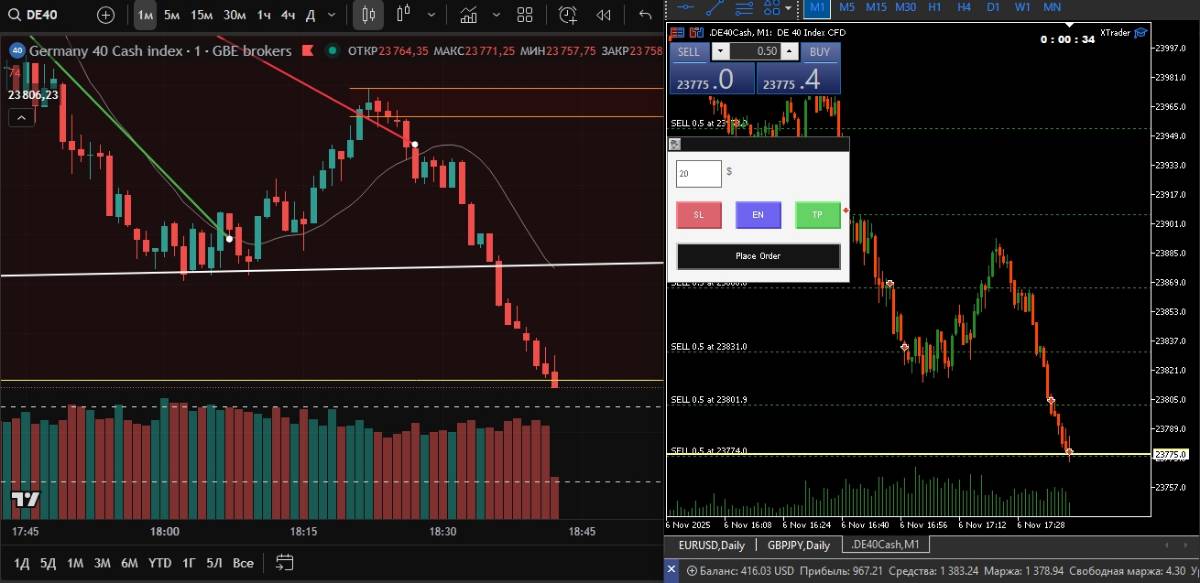
Task: Toggle the EN entry button
Action: [758, 215]
